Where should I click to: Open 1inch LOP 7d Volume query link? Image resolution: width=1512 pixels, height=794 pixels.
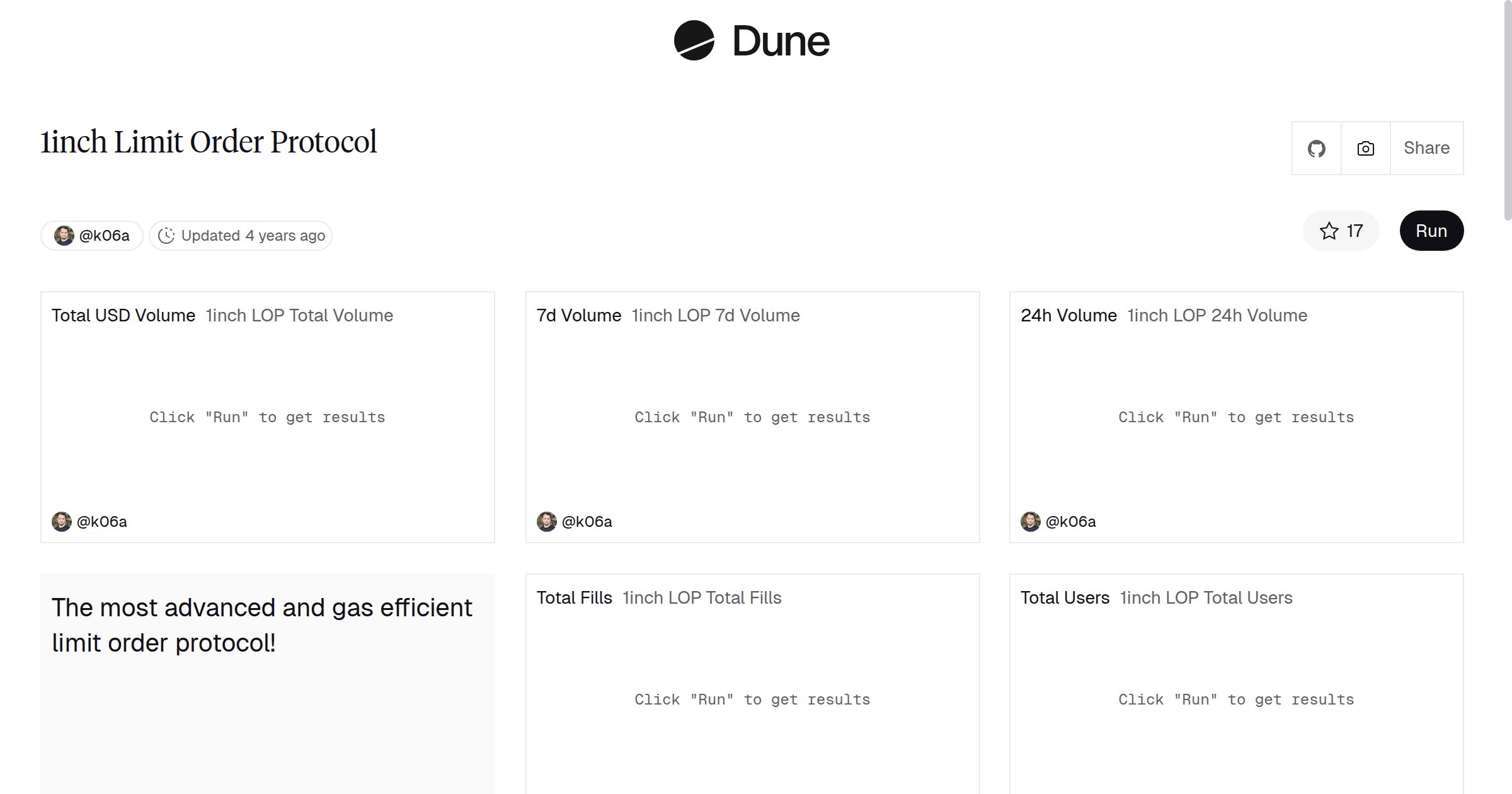pyautogui.click(x=716, y=315)
